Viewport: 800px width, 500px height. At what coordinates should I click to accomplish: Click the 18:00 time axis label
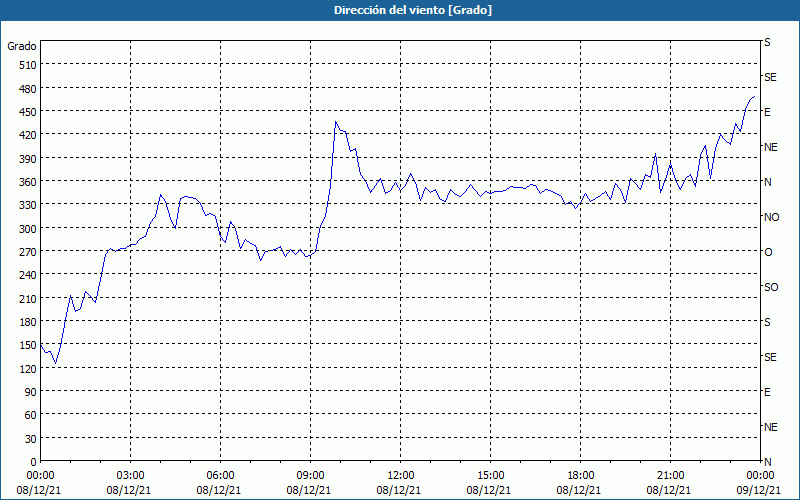click(x=581, y=476)
